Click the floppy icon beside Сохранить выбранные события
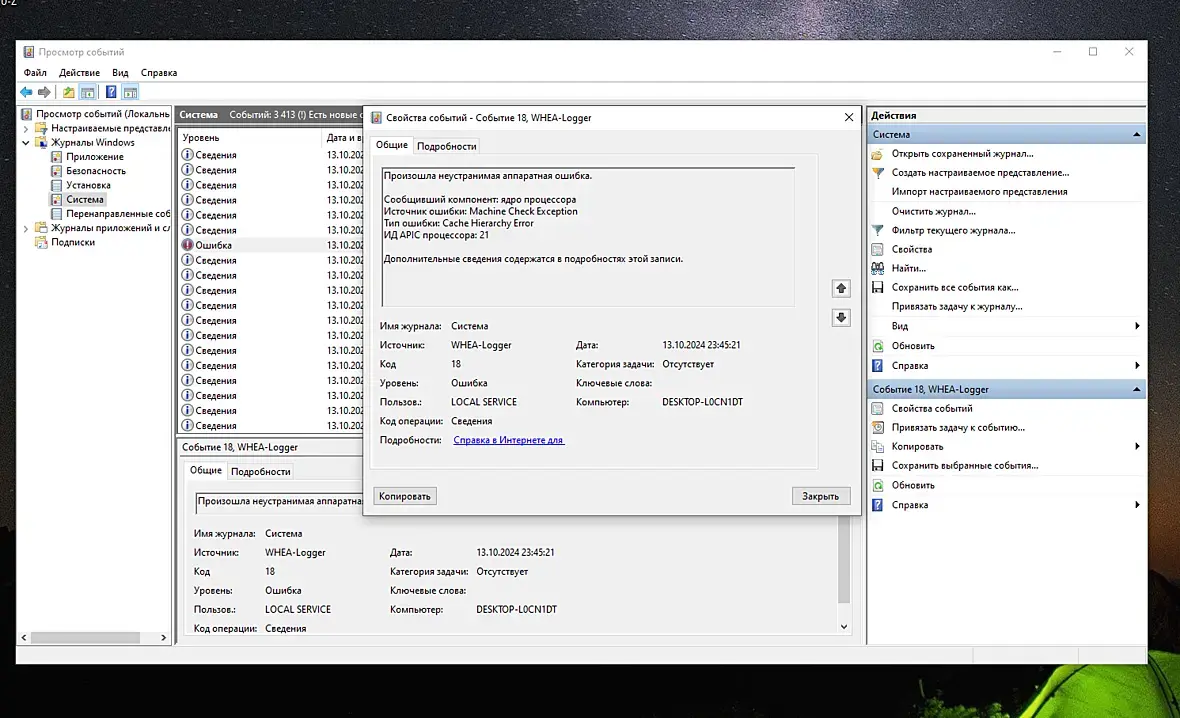Screen dimensions: 1180x718 click(x=877, y=466)
